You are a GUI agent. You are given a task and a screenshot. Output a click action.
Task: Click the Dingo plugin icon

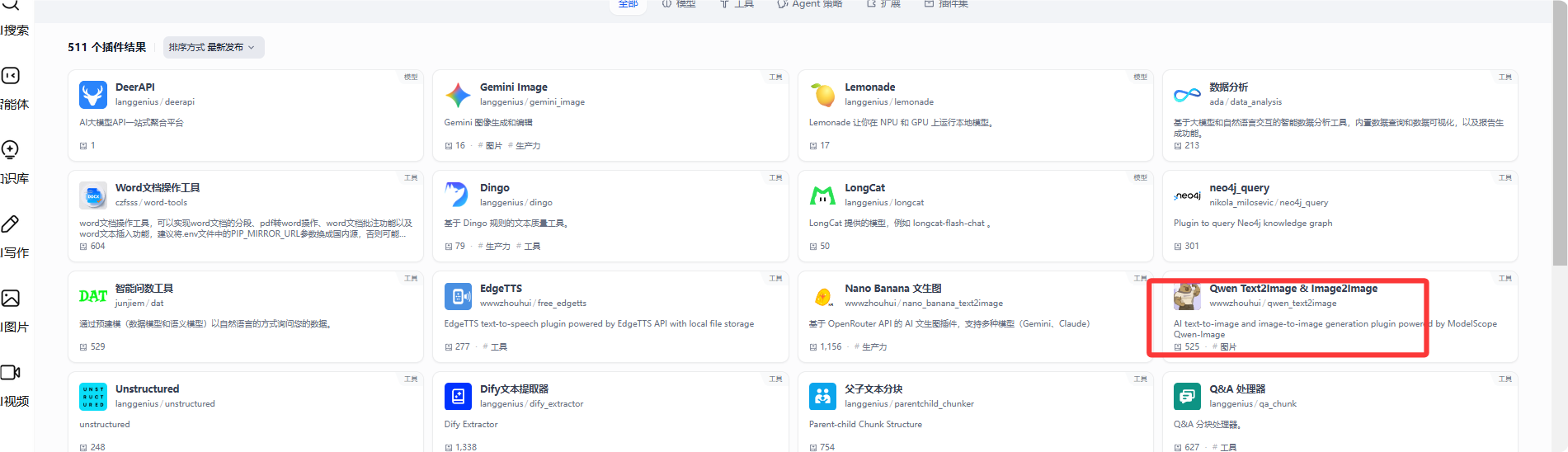pos(458,195)
